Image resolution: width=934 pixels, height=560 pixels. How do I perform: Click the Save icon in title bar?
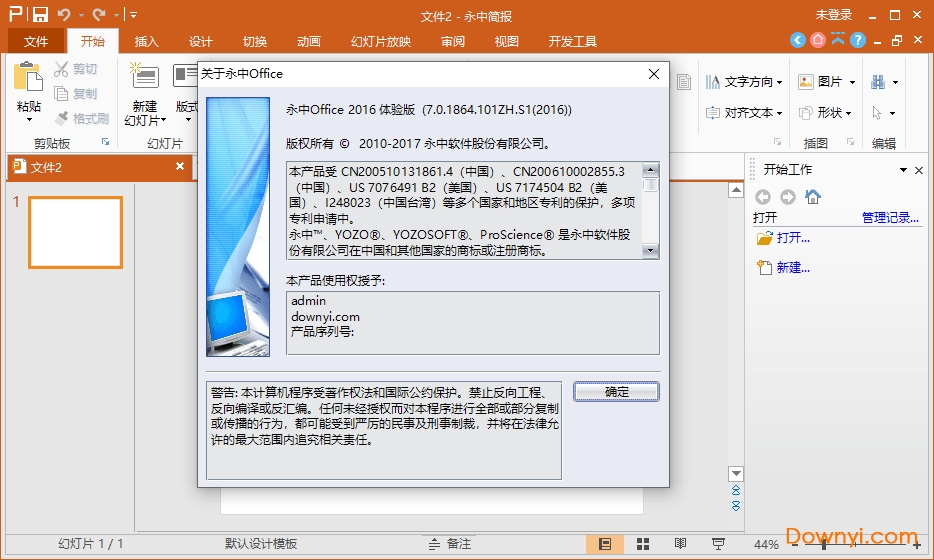pyautogui.click(x=40, y=15)
